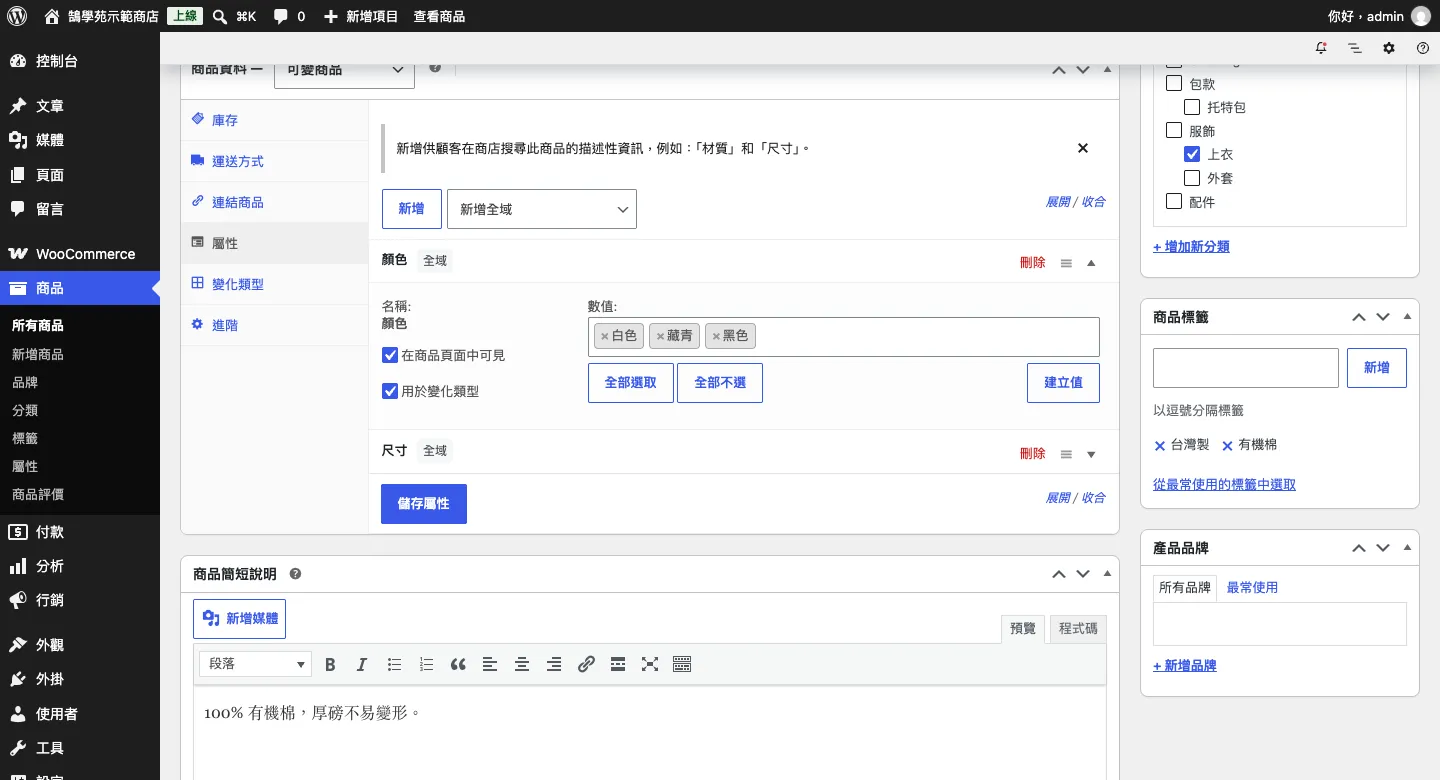Click the 增加新分類 link
Screen dimensions: 1440x780
point(1191,247)
